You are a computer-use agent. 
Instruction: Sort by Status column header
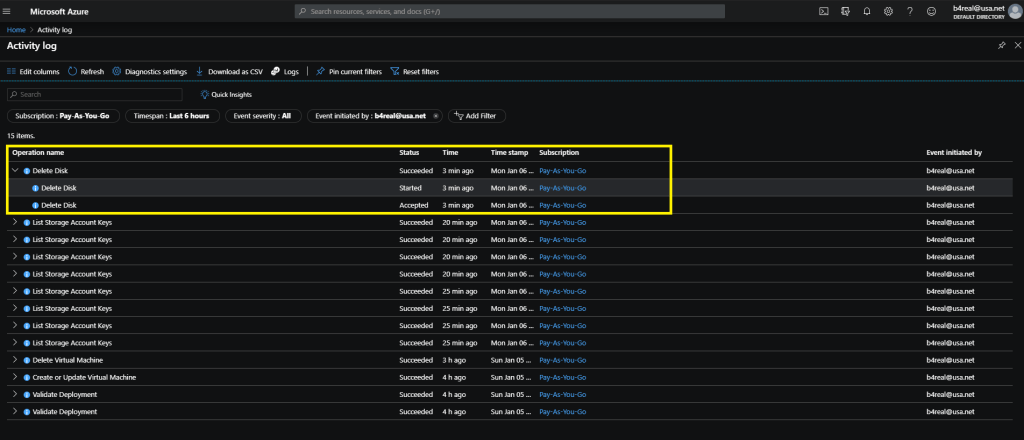click(409, 153)
